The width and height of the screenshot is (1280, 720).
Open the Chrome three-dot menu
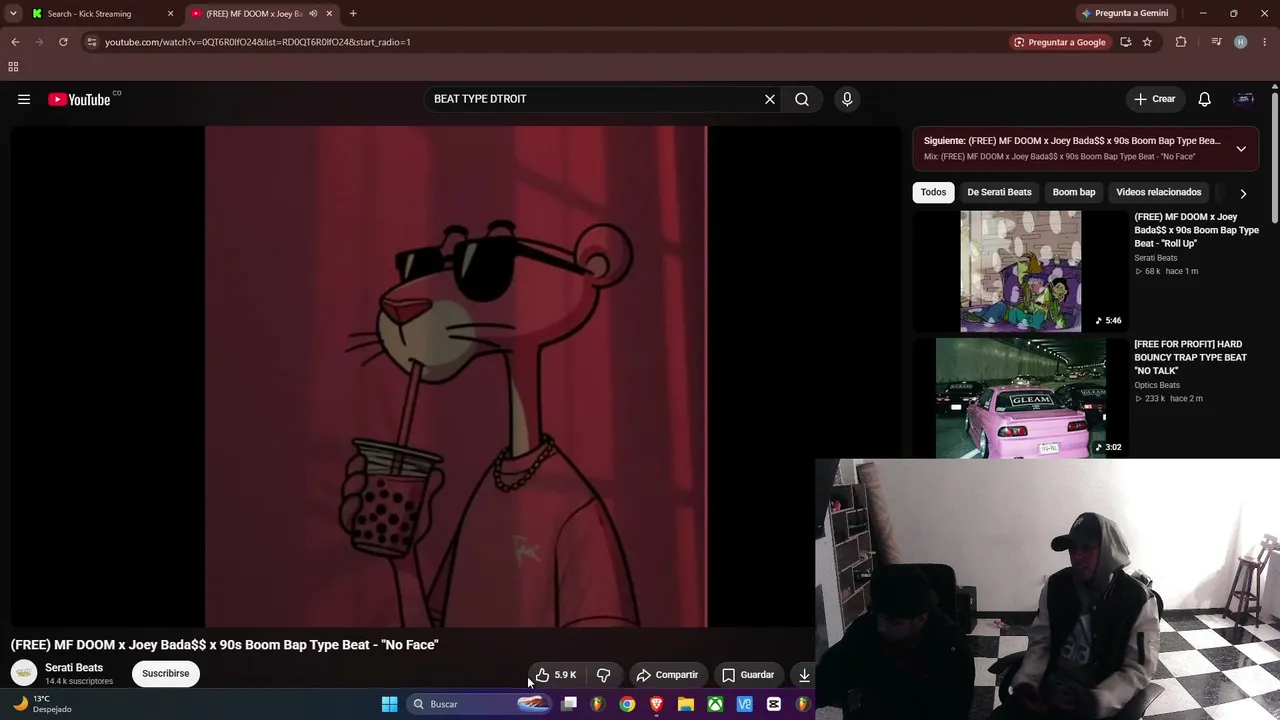[x=1266, y=42]
